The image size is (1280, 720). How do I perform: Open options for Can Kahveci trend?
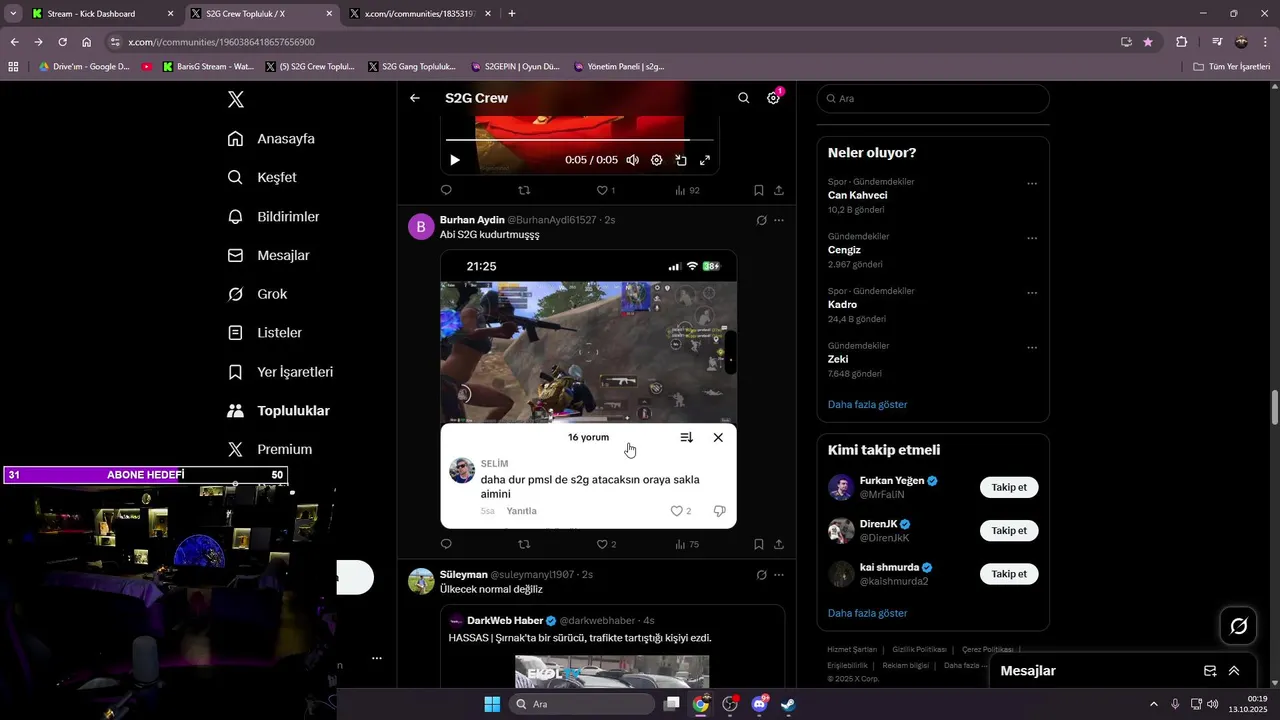(x=1032, y=184)
